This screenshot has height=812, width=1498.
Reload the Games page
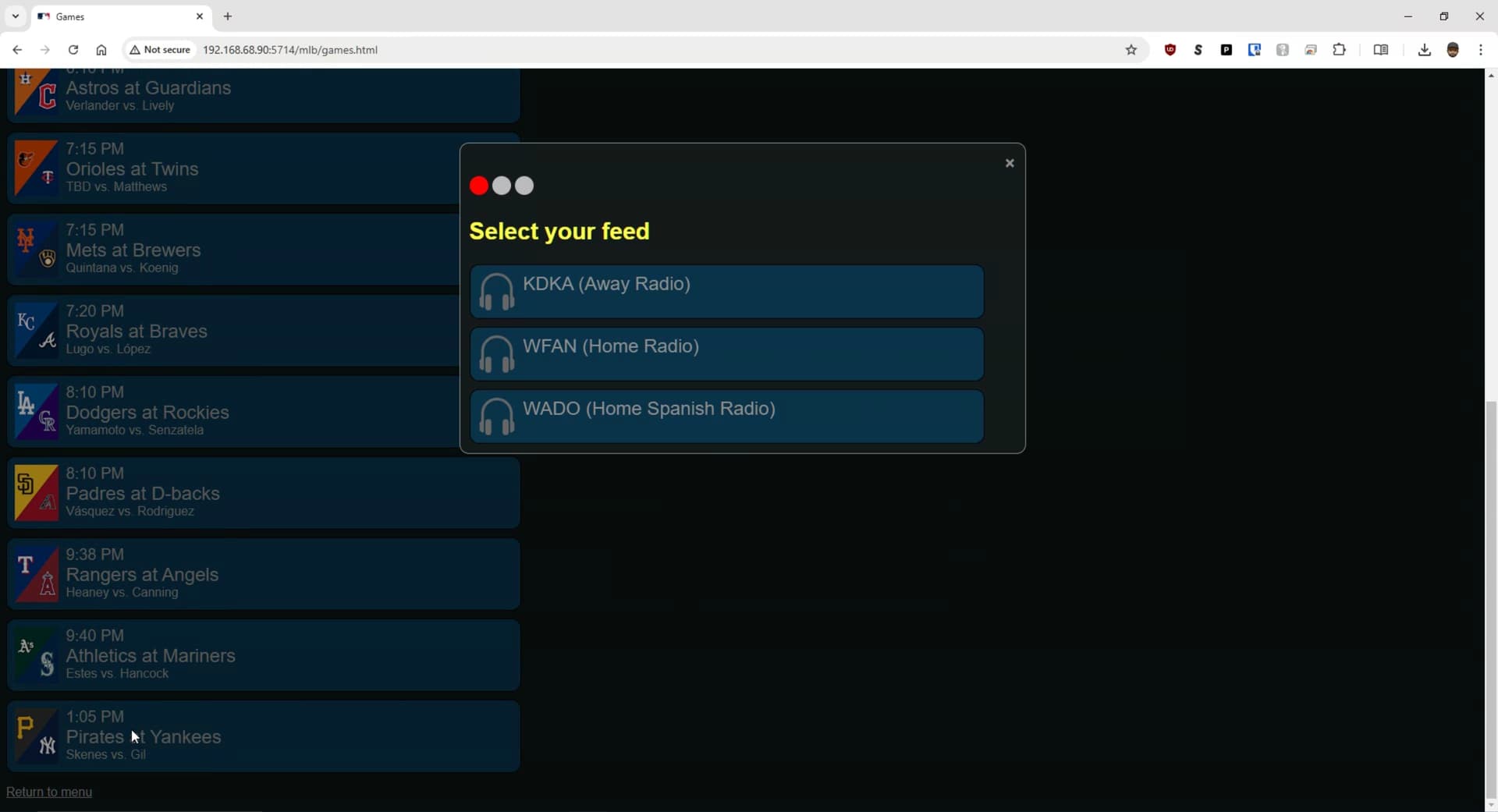coord(73,50)
